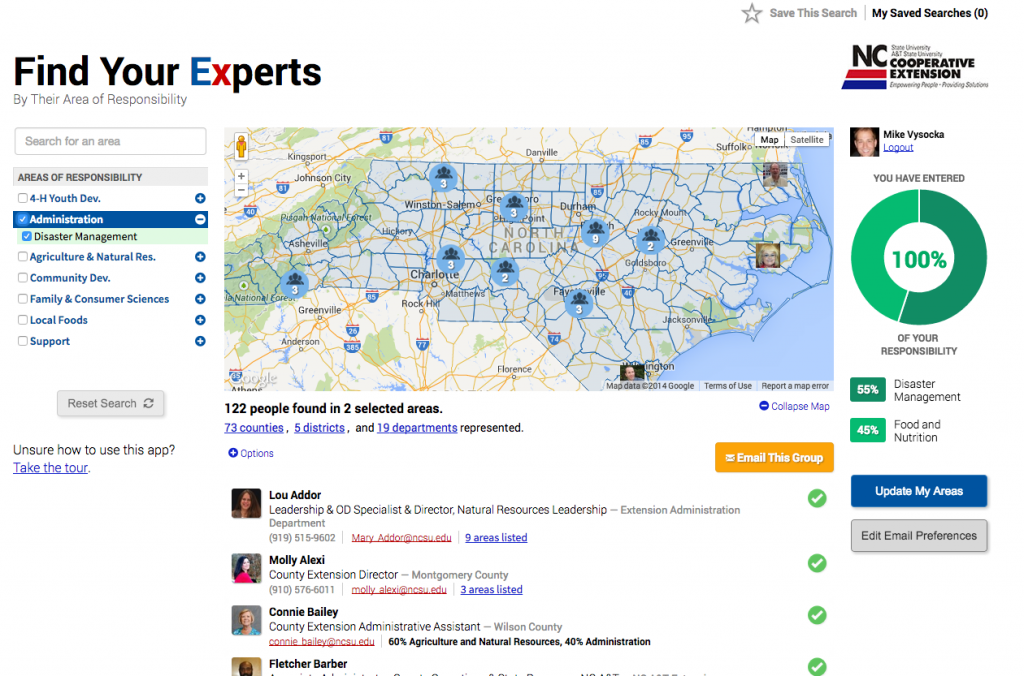Viewport: 1024px width, 676px height.
Task: Click Lou Addor's profile photo
Action: click(246, 504)
